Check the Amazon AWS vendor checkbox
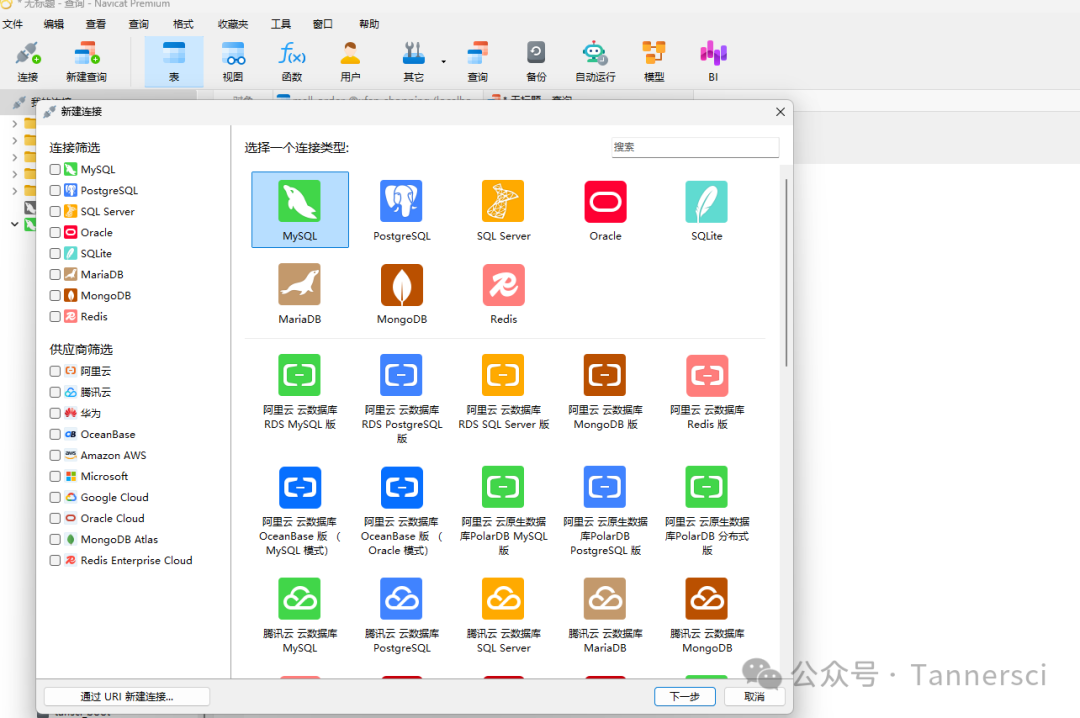 (x=55, y=455)
